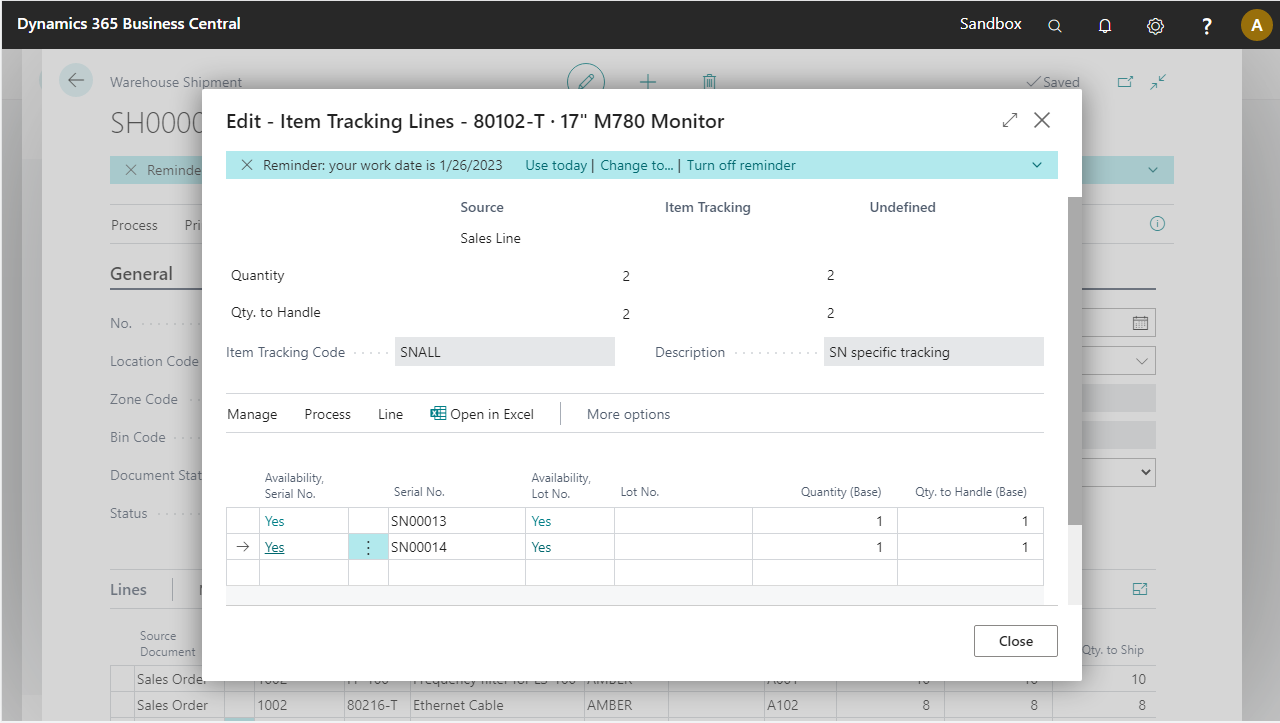
Task: Click Availability Lot No. Yes for SN00014
Action: pos(541,547)
